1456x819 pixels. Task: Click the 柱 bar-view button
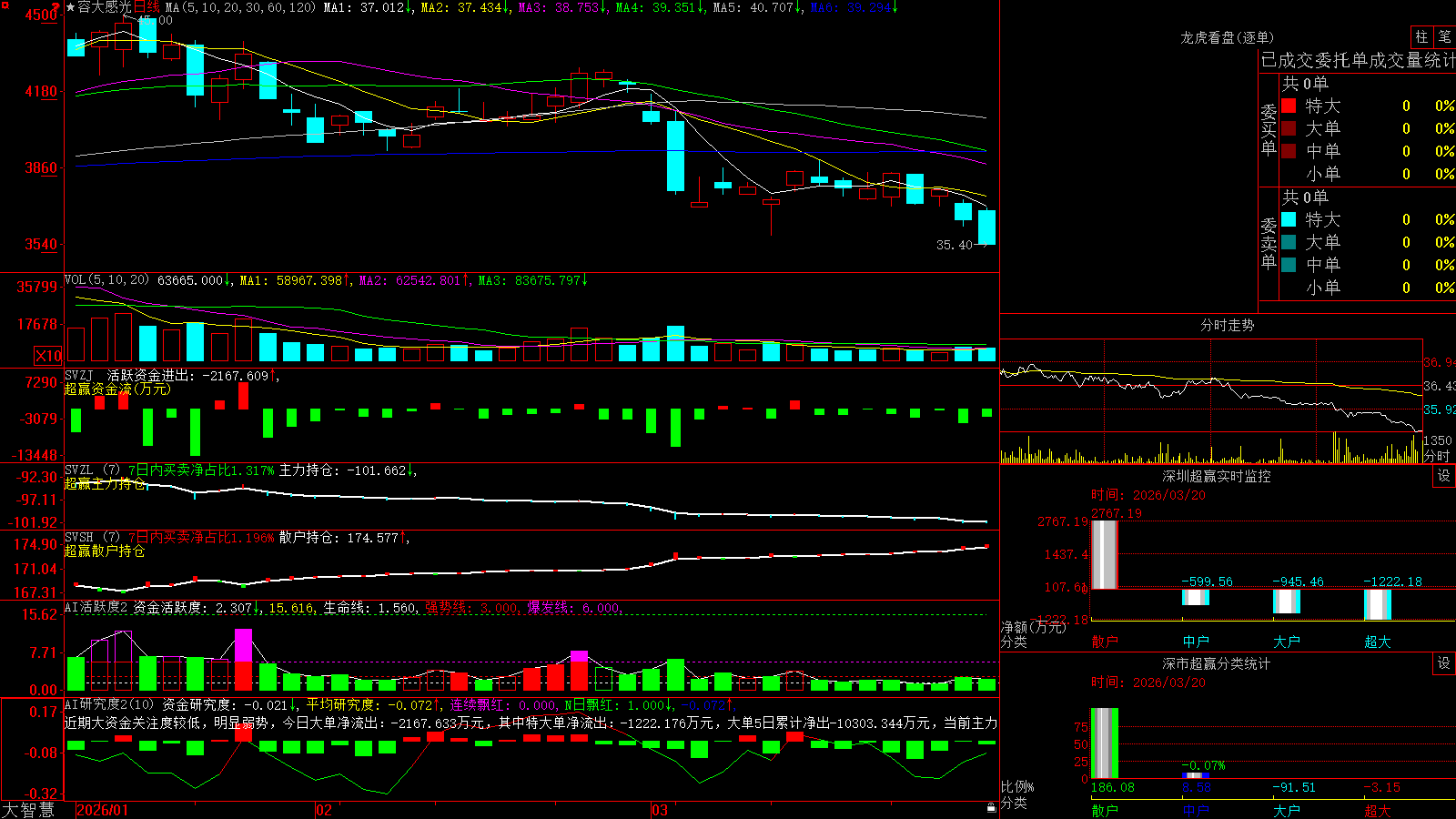[1421, 37]
